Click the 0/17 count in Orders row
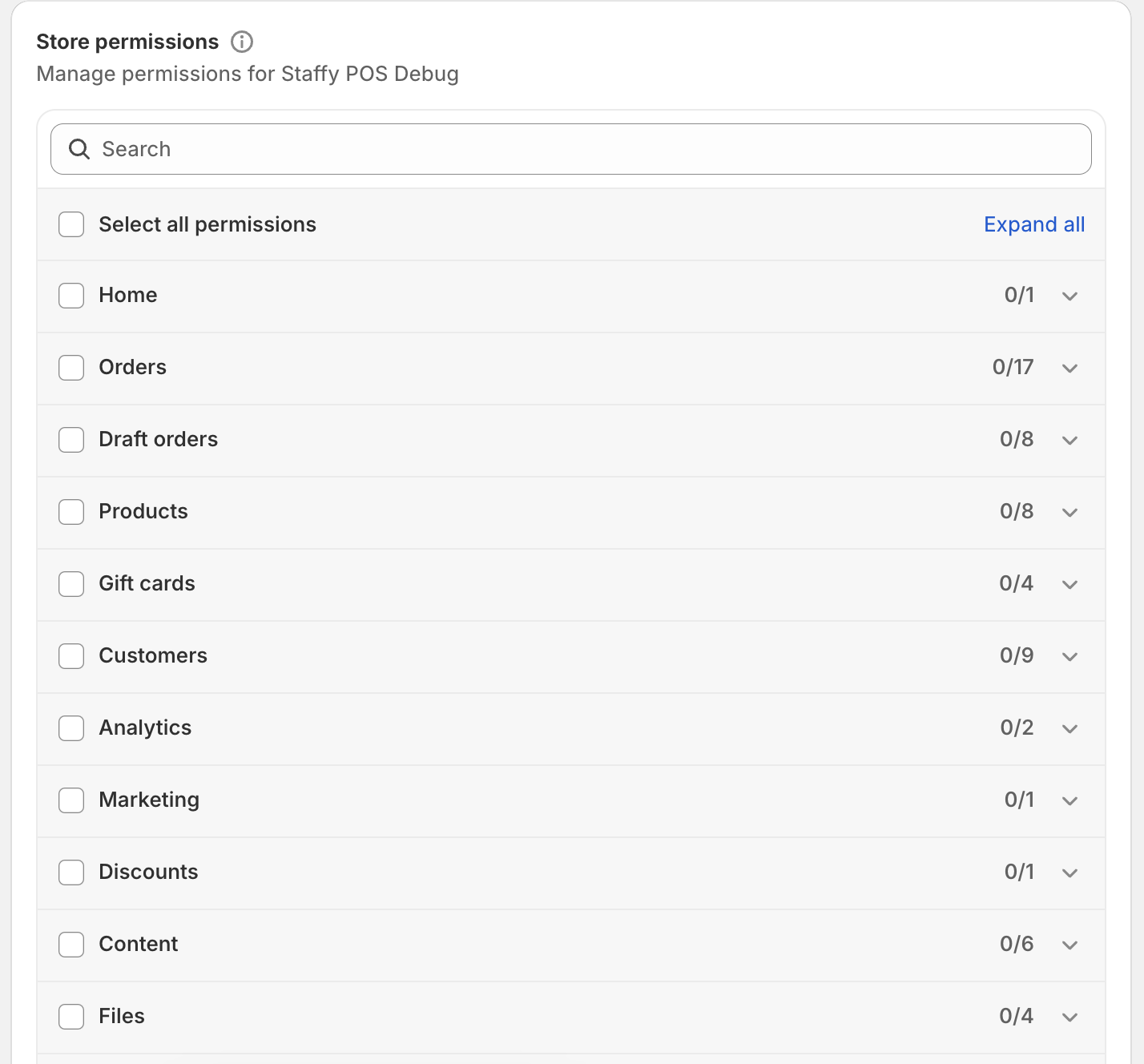 [x=1013, y=367]
